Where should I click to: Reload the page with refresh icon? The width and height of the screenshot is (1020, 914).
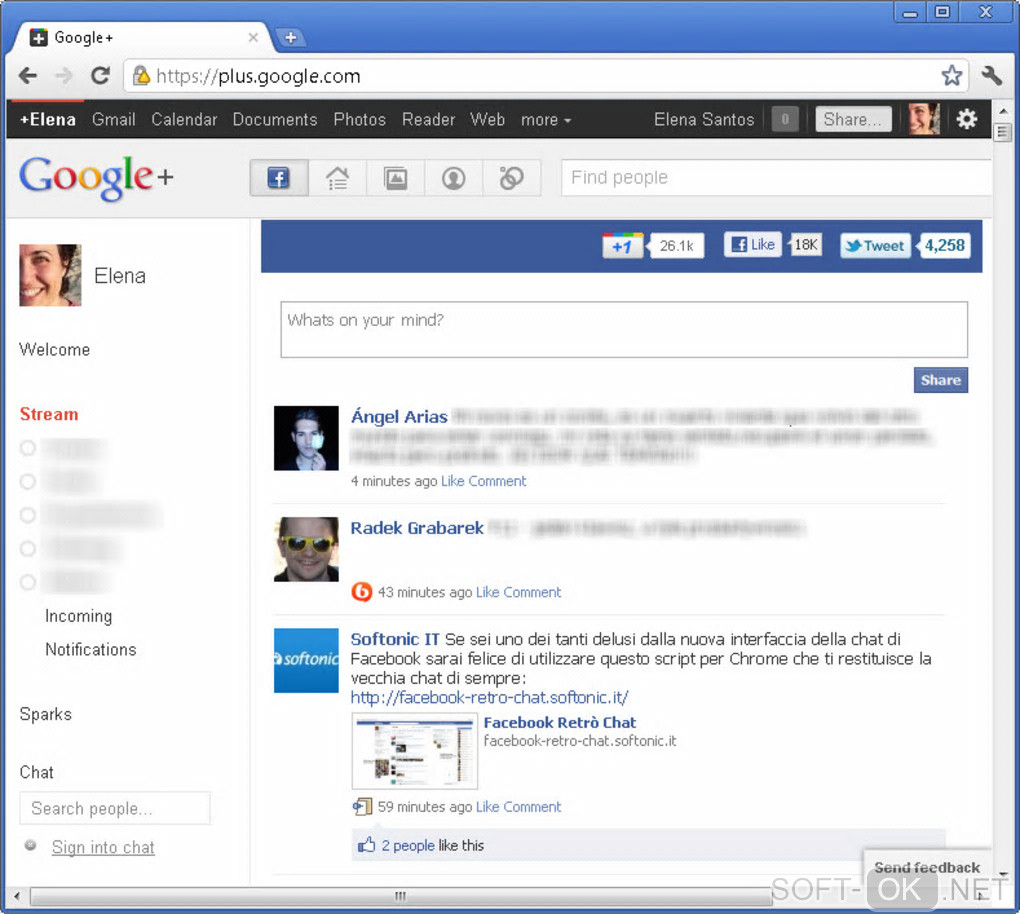100,76
